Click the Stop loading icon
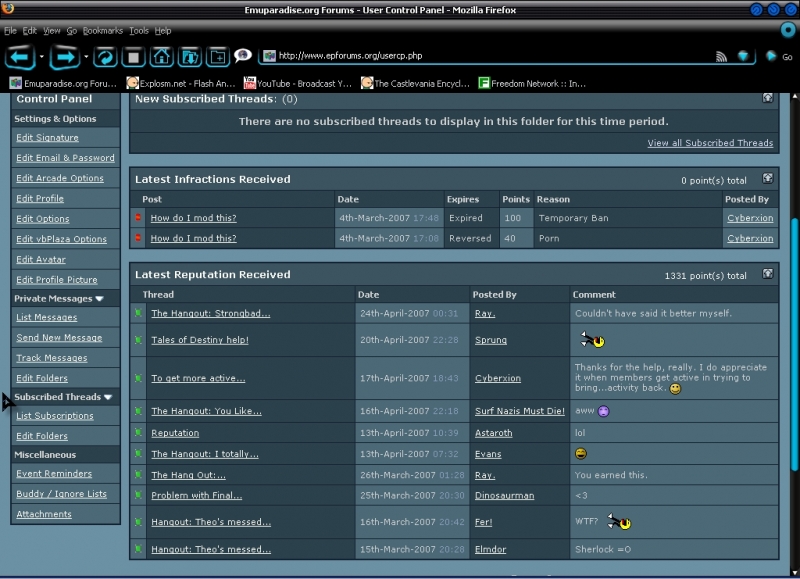 pyautogui.click(x=133, y=57)
